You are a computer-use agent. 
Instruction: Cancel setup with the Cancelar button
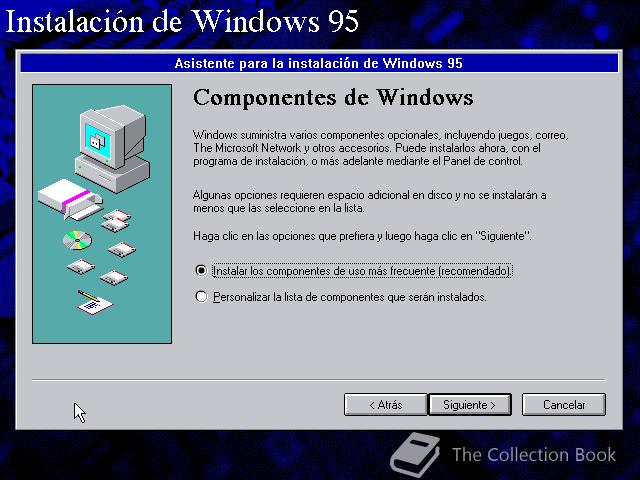click(564, 404)
